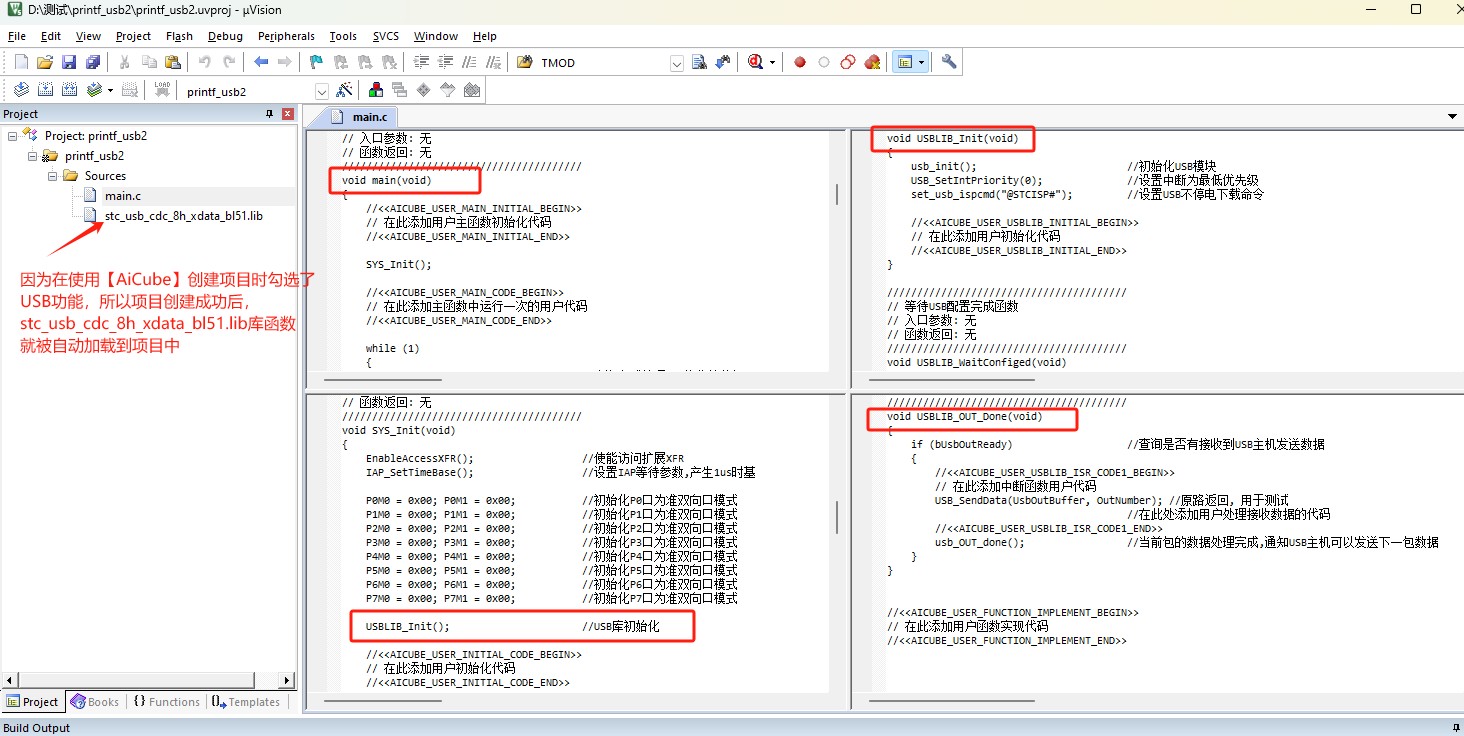Viewport: 1464px width, 736px height.
Task: Toggle a bookmark with the blue flag icon
Action: pos(316,62)
